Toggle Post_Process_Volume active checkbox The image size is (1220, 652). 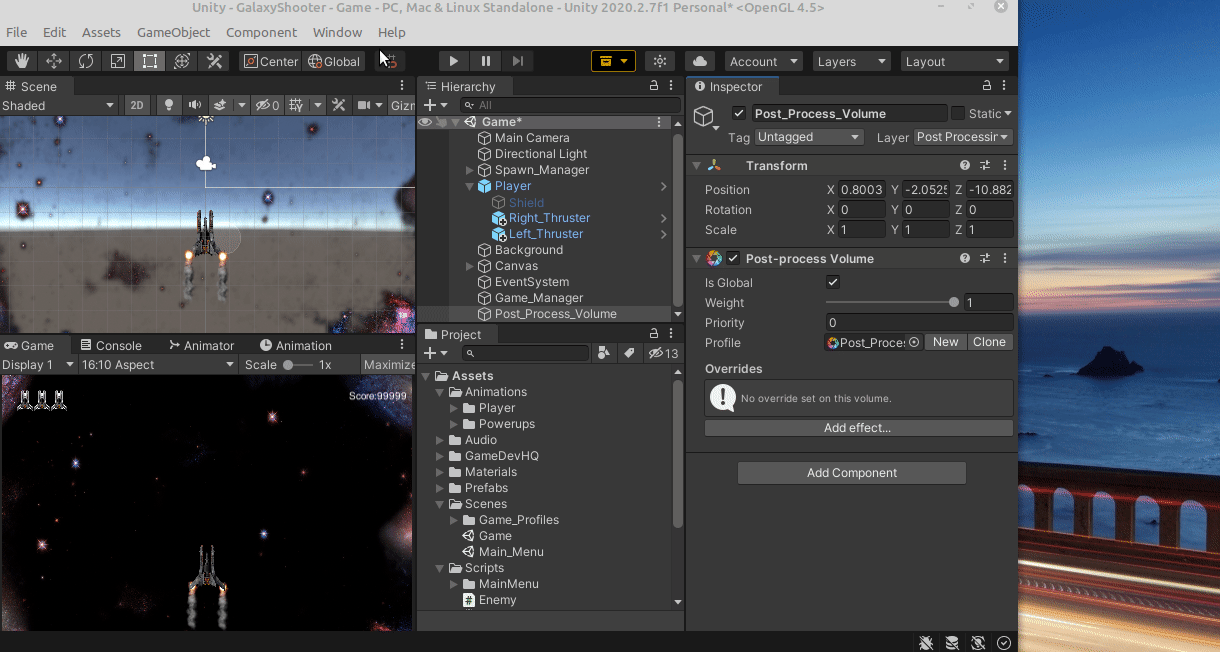tap(739, 113)
